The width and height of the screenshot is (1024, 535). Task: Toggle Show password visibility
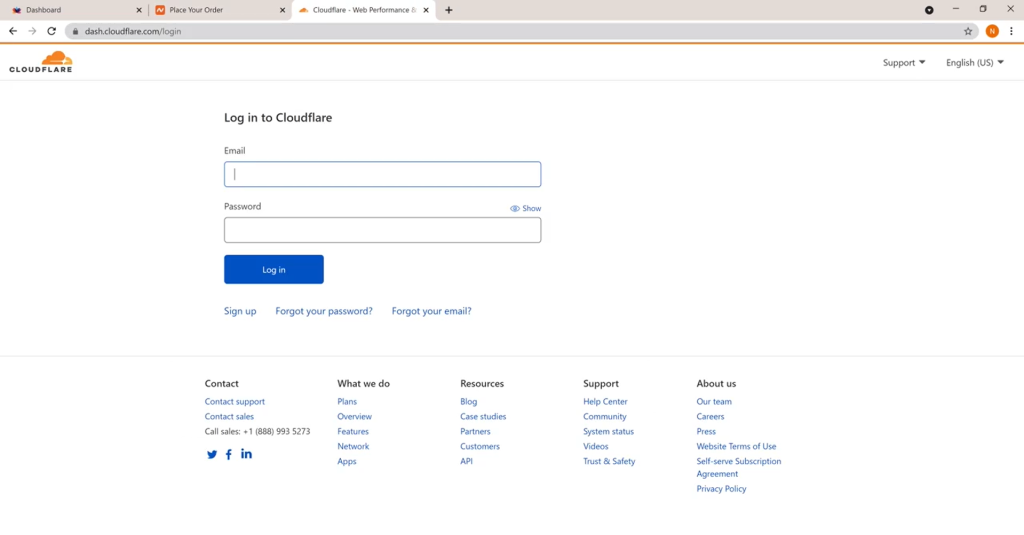click(x=526, y=208)
